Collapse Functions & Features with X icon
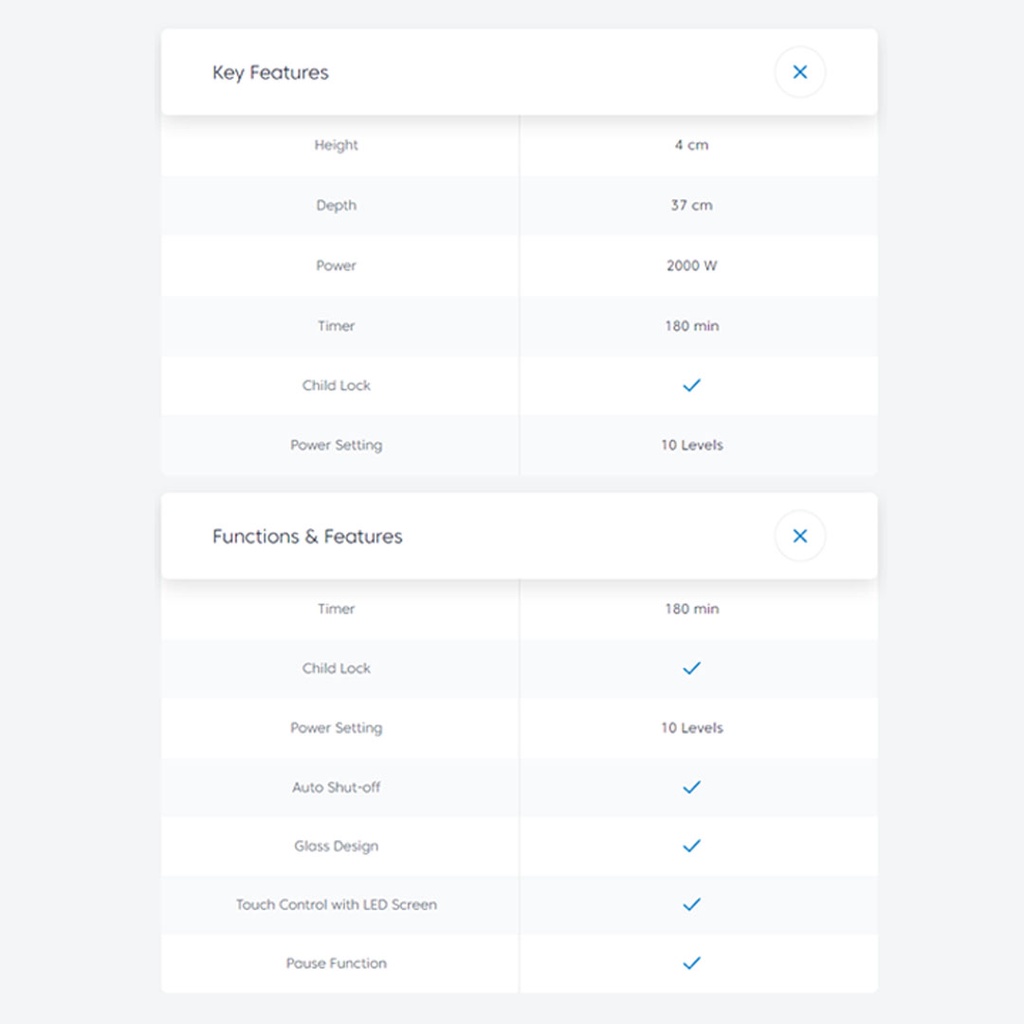 (800, 536)
